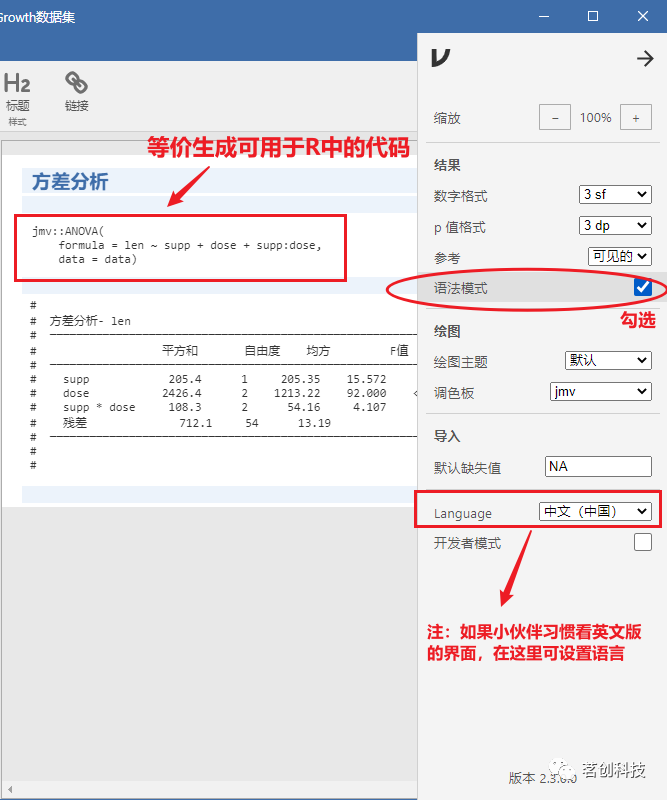
Task: Click the 自由度 column header
Action: tap(262, 351)
